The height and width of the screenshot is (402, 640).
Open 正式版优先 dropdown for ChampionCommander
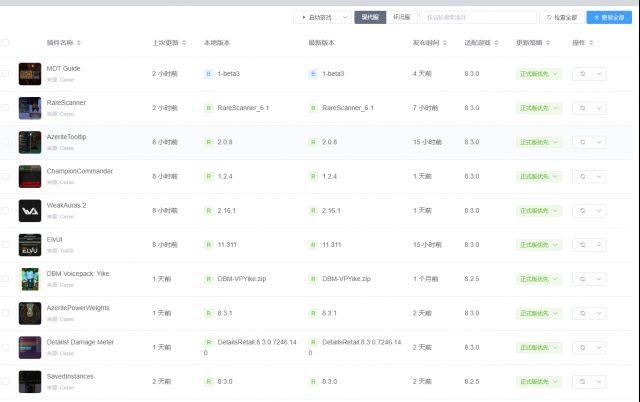click(x=539, y=177)
